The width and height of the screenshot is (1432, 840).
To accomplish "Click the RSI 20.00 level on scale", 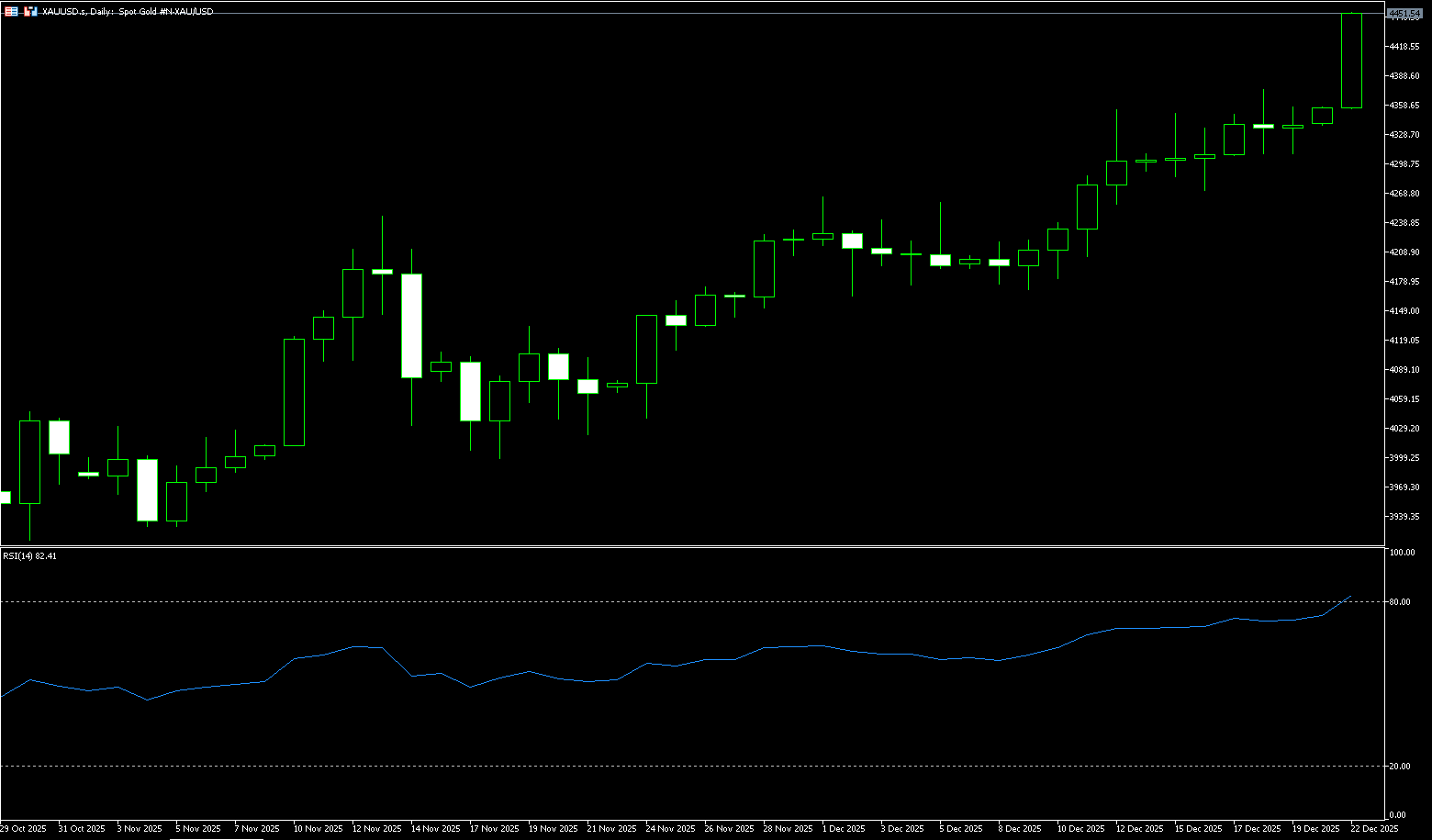I will click(x=1400, y=766).
